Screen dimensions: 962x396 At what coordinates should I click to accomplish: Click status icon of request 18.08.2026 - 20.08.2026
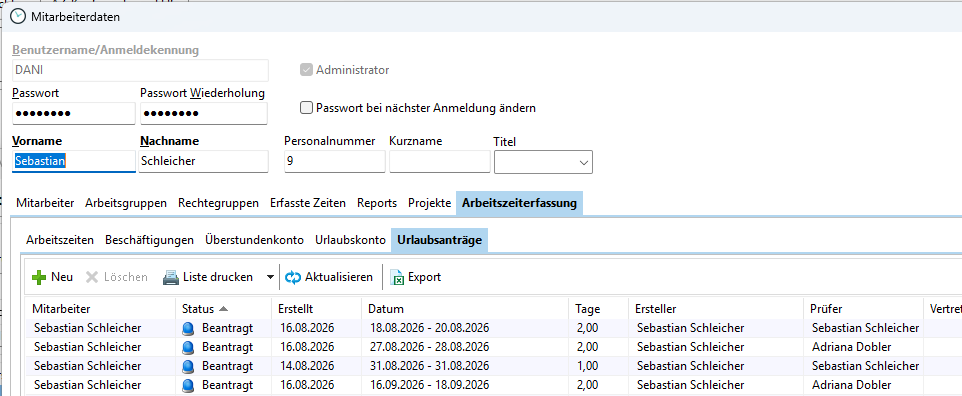[188, 328]
